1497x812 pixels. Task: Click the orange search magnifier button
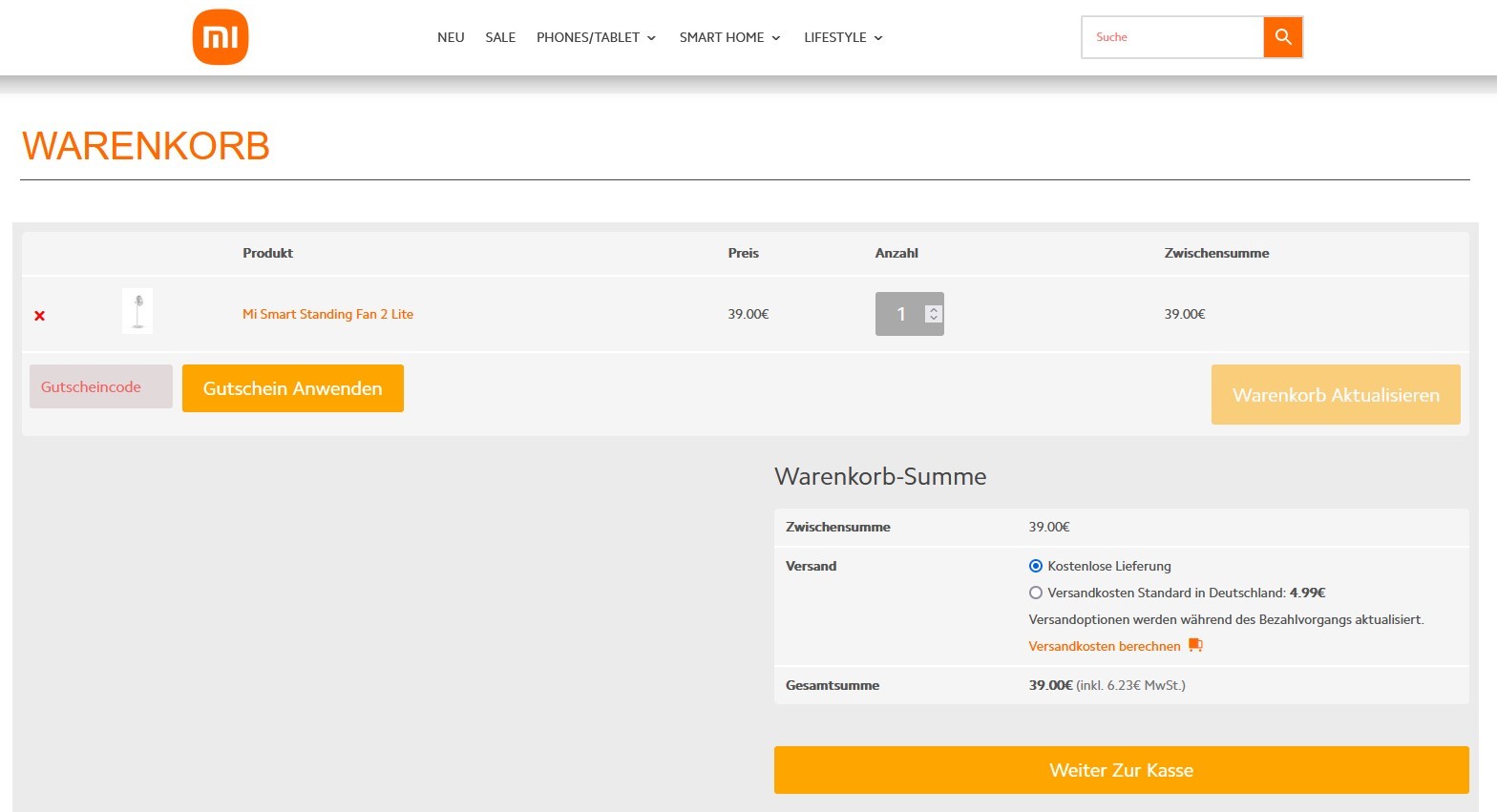click(x=1283, y=37)
